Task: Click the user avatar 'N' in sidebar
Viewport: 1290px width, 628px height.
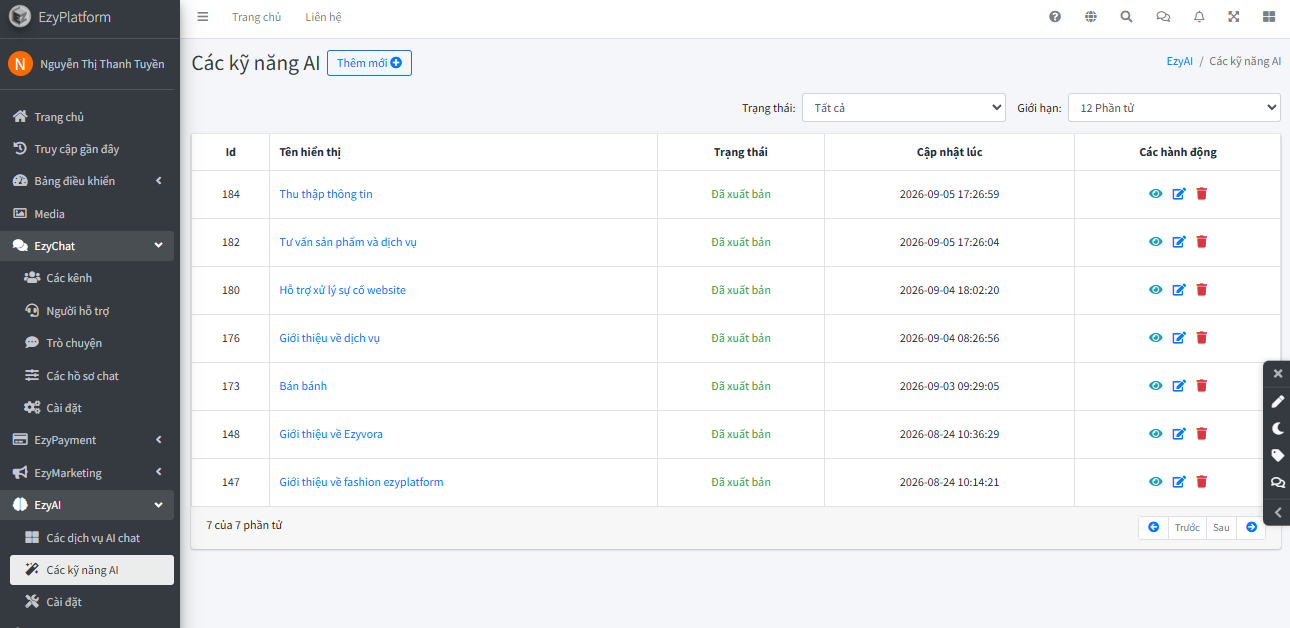Action: point(20,64)
